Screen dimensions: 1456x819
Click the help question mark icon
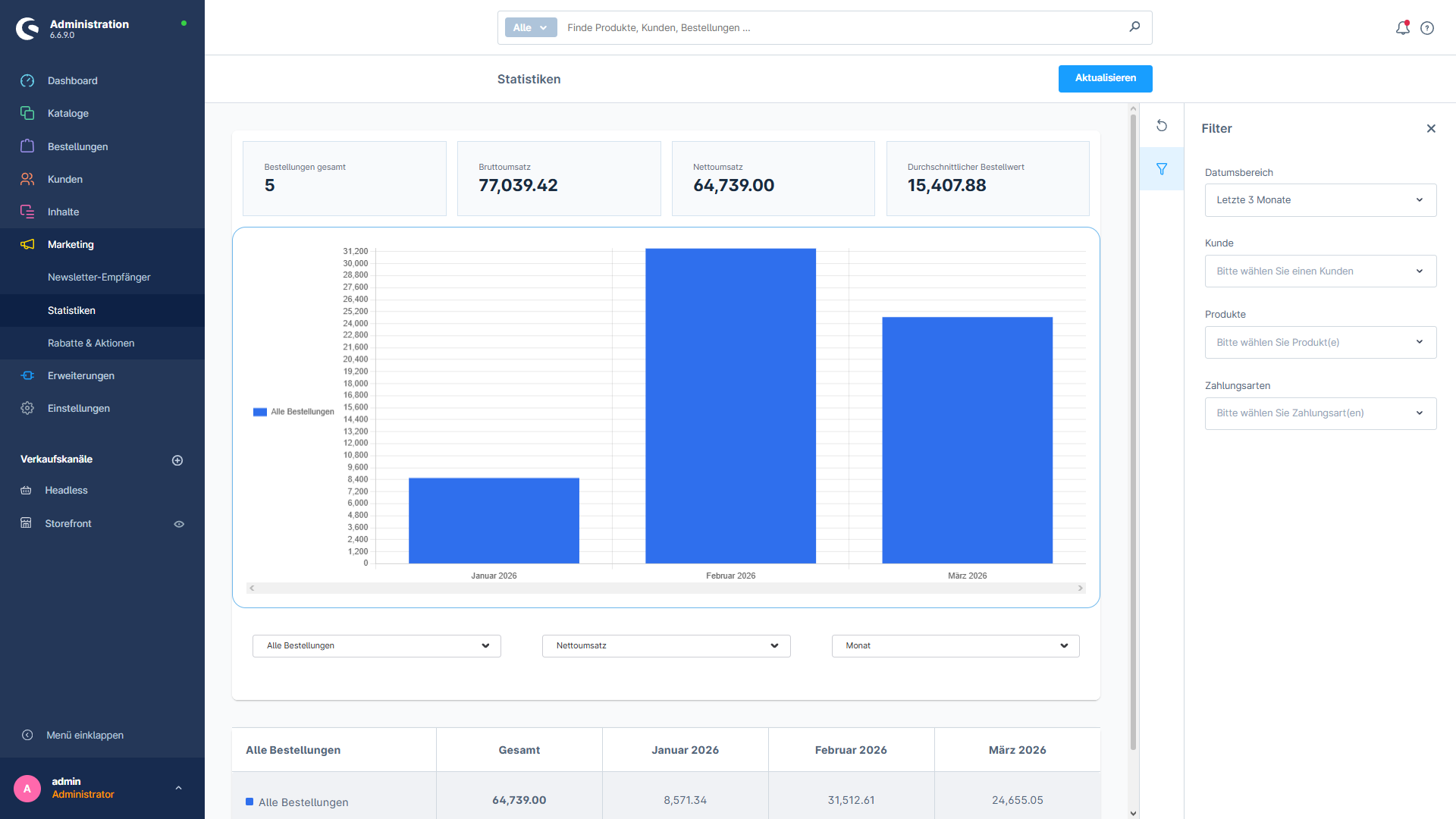tap(1427, 28)
